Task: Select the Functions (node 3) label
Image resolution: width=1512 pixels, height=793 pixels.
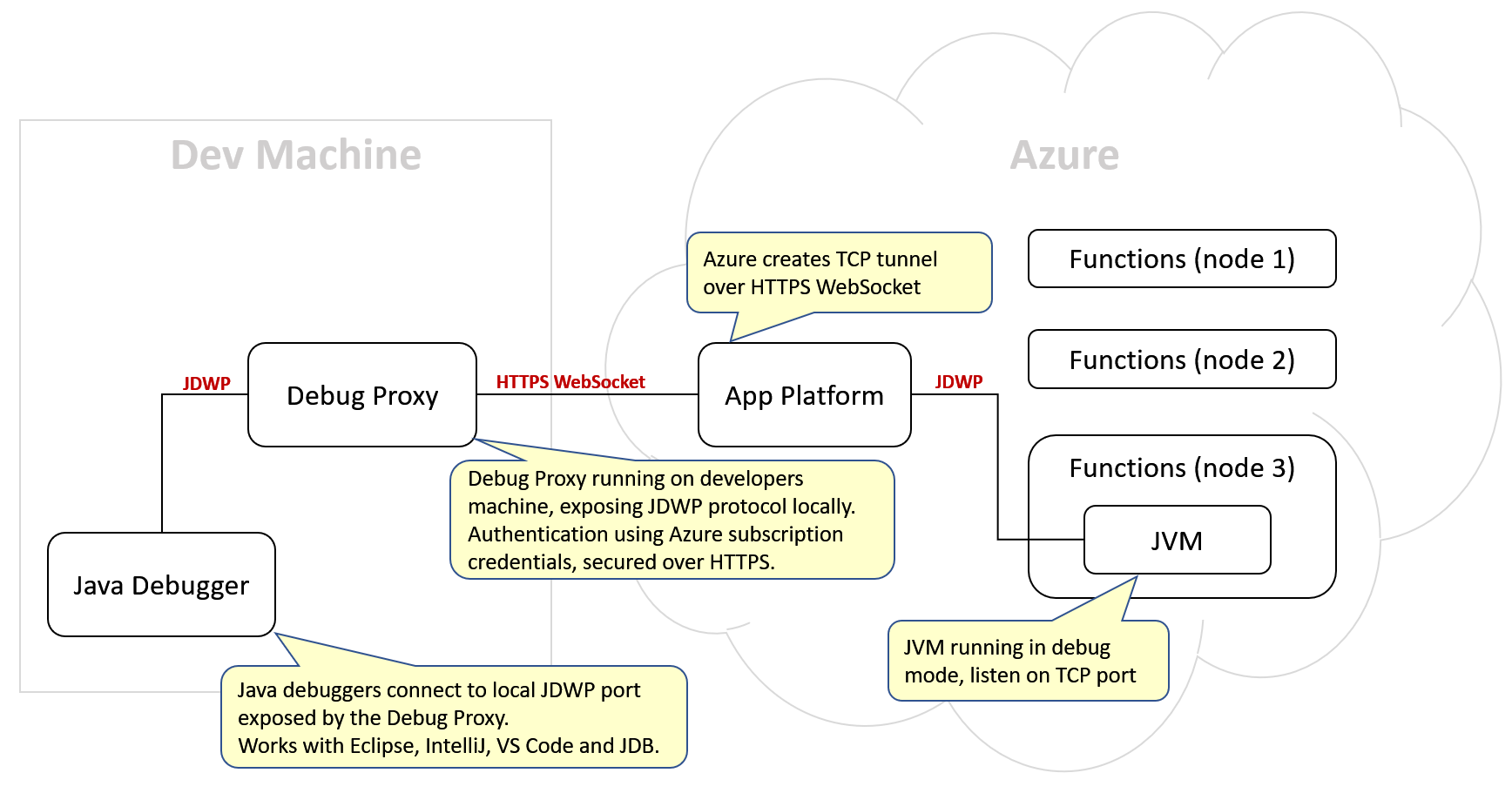Action: tap(1181, 468)
